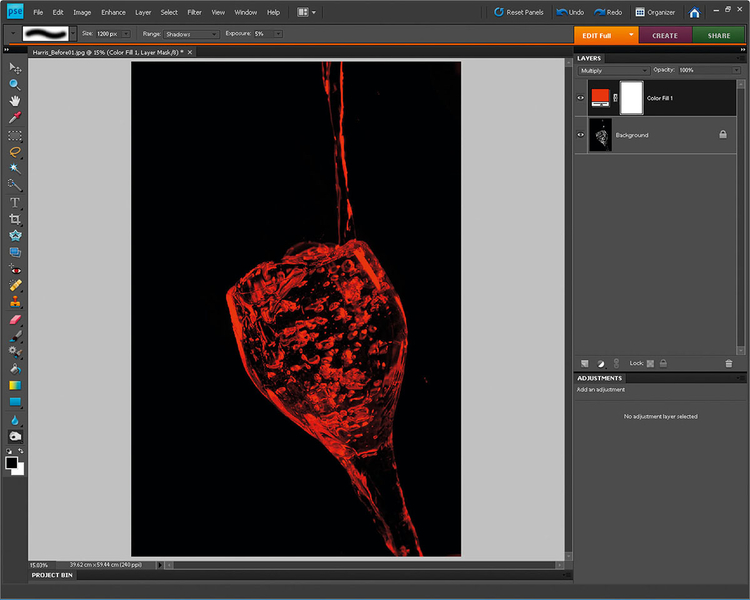Select the Brush tool
Viewport: 750px width, 600px height.
15,336
